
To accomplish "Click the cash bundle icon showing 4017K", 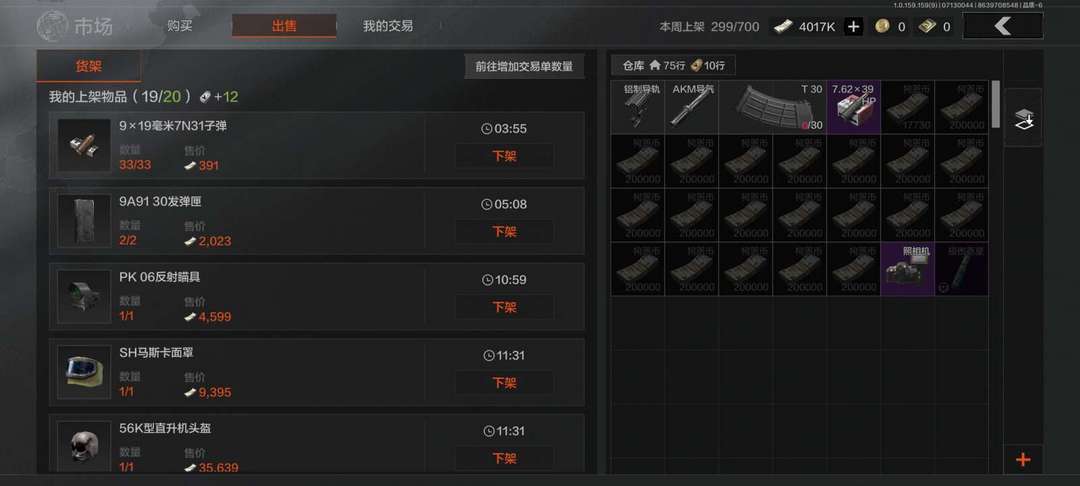I will [783, 27].
